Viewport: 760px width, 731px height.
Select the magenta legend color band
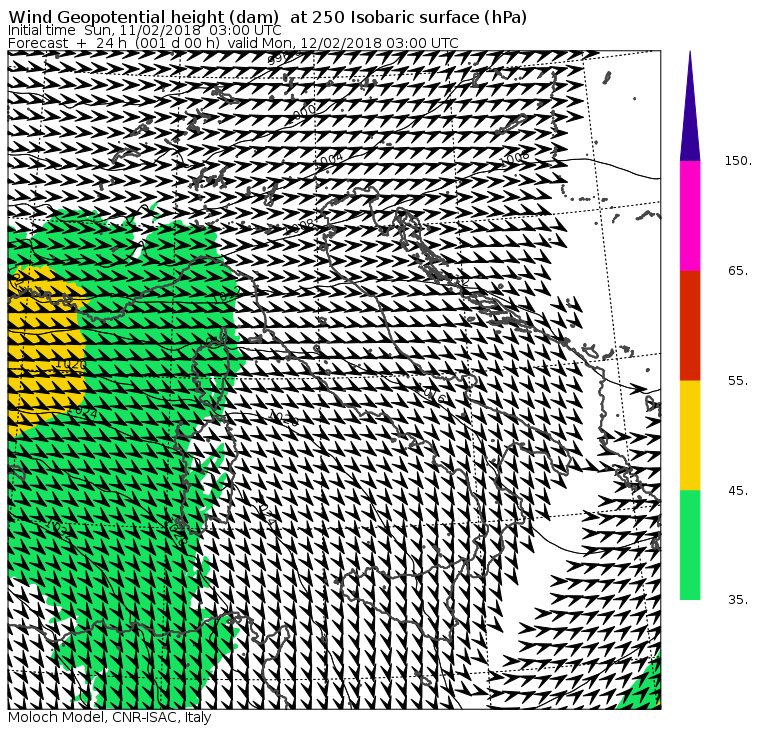pos(690,216)
